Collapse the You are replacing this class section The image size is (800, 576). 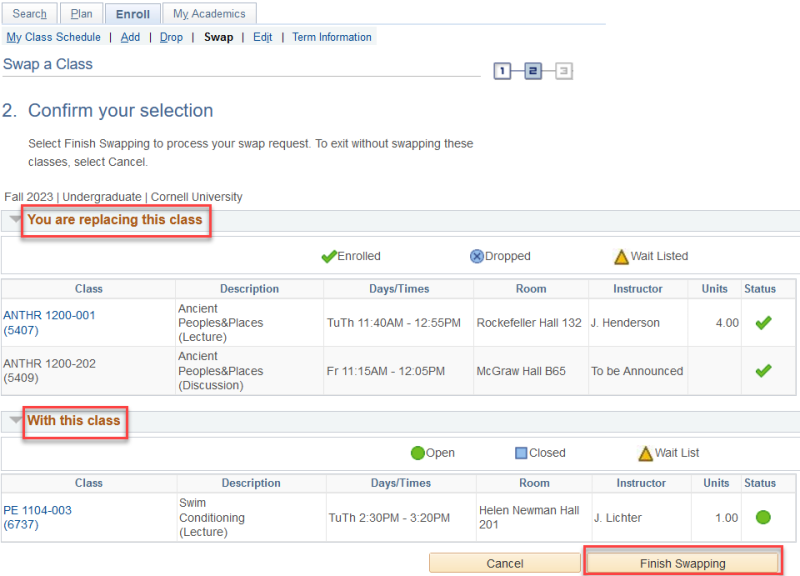point(14,221)
